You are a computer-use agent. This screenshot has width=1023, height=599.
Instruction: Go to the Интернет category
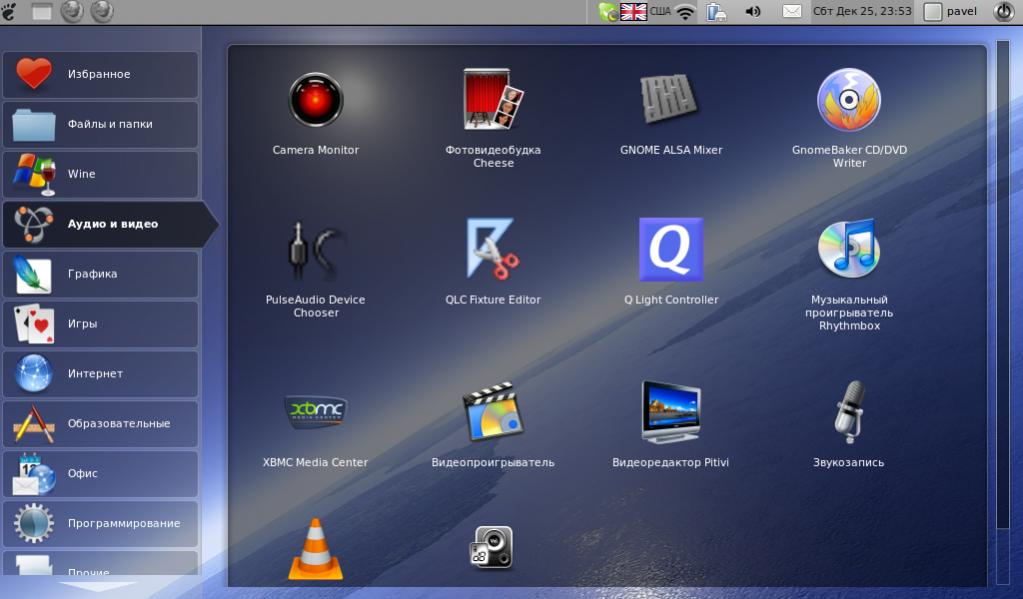[100, 374]
